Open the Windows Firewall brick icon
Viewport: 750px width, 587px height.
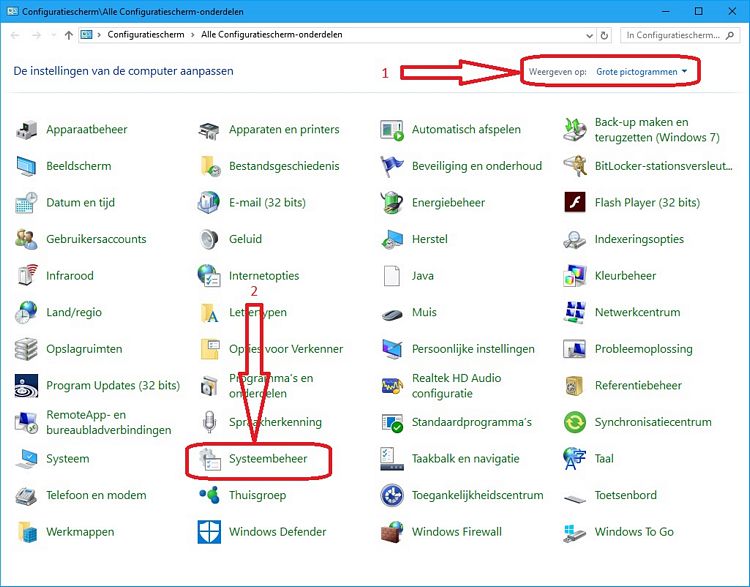point(392,532)
